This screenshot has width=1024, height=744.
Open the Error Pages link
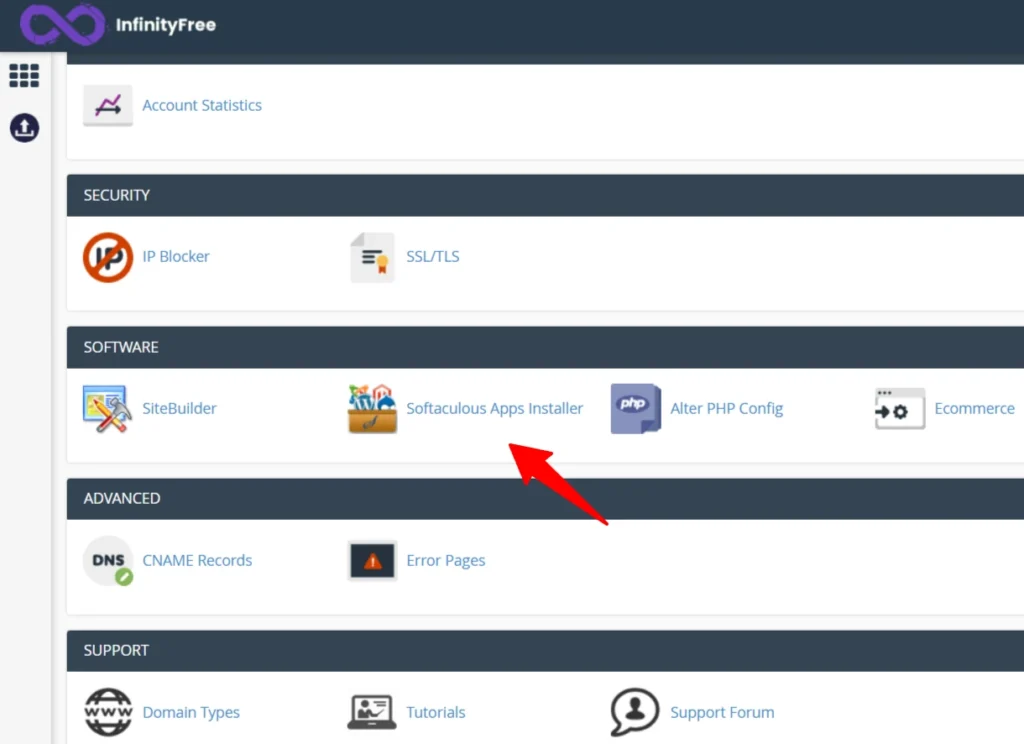tap(445, 560)
